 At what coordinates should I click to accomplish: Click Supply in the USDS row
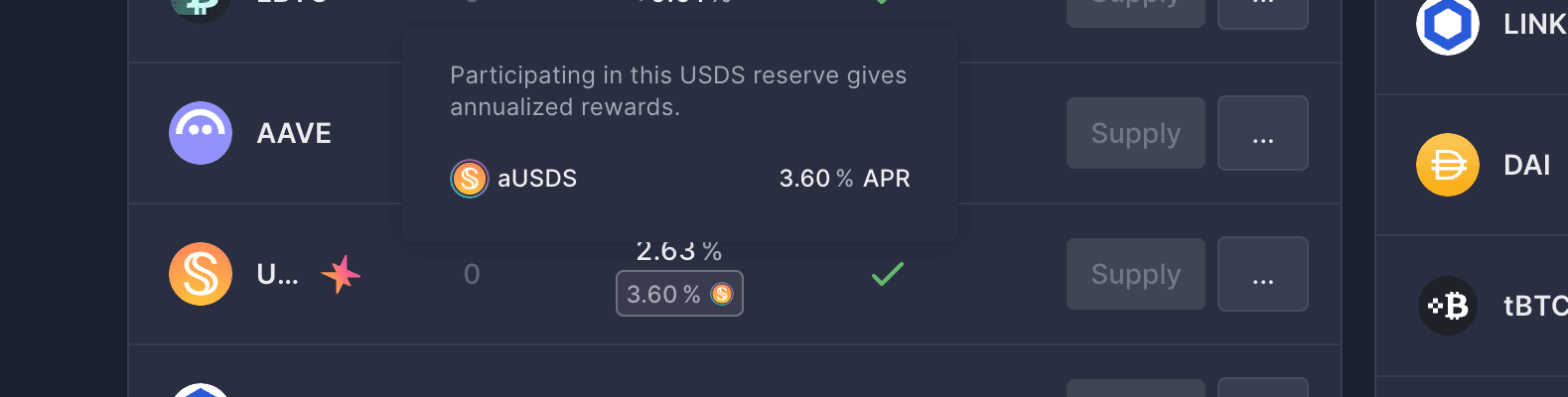(x=1136, y=274)
